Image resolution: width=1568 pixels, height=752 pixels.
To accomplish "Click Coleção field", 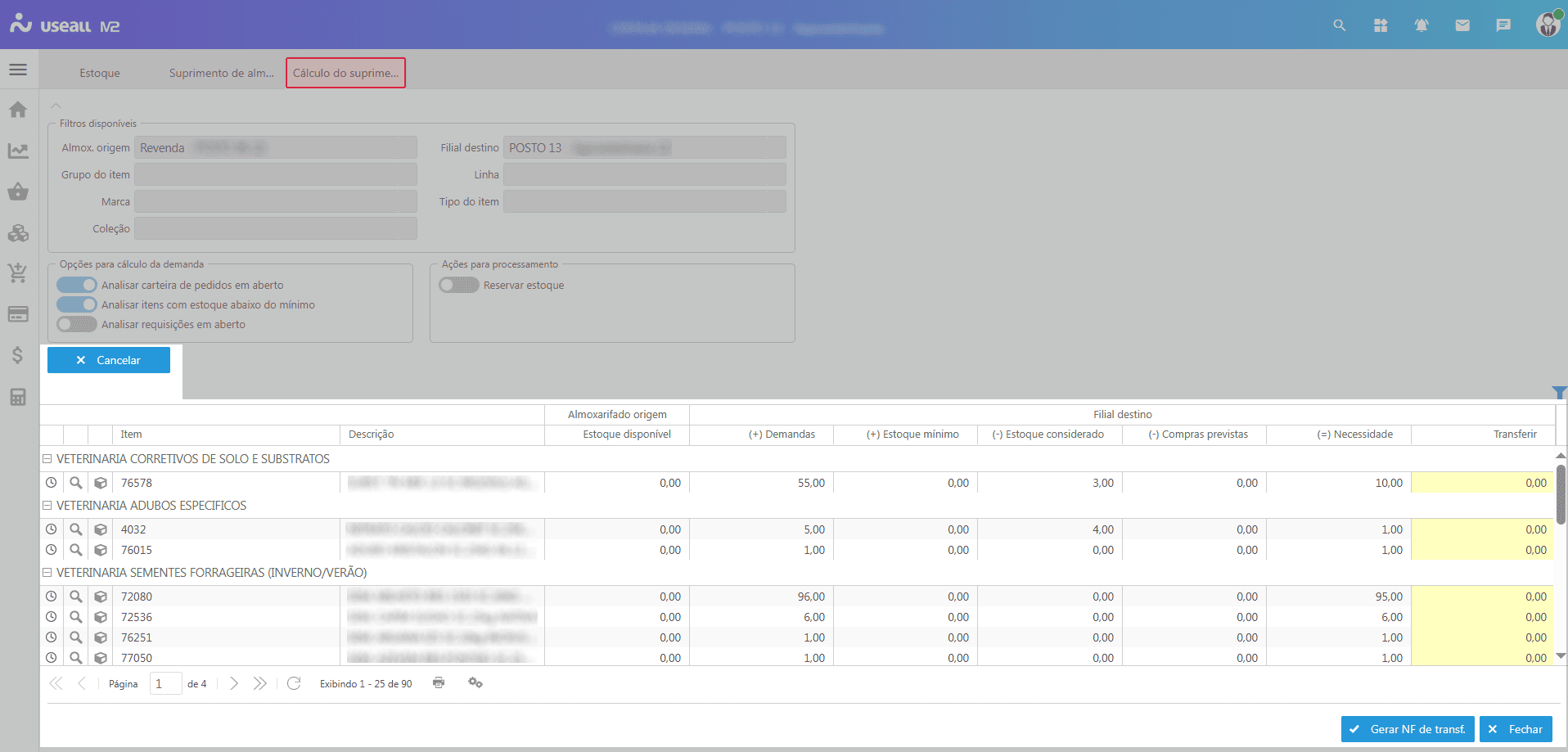I will 276,228.
